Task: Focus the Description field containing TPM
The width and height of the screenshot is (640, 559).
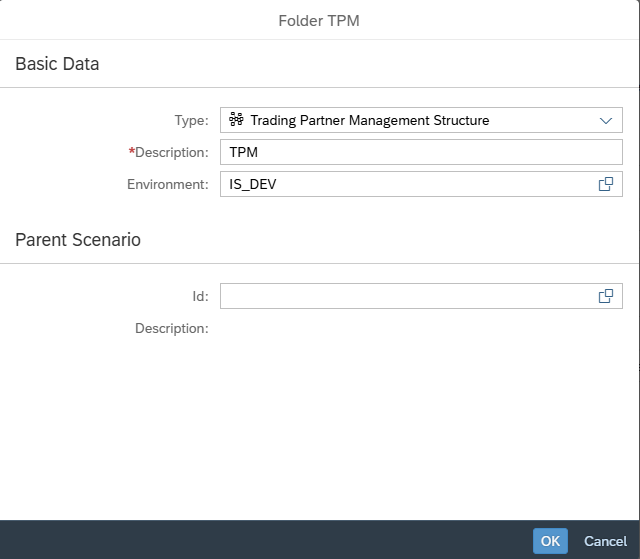Action: [x=420, y=152]
